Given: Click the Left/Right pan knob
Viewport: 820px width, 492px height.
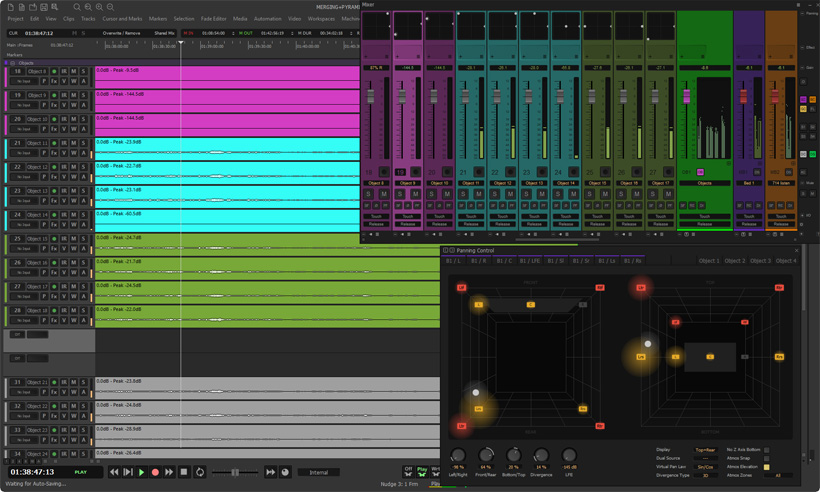Looking at the screenshot, I should coord(459,456).
